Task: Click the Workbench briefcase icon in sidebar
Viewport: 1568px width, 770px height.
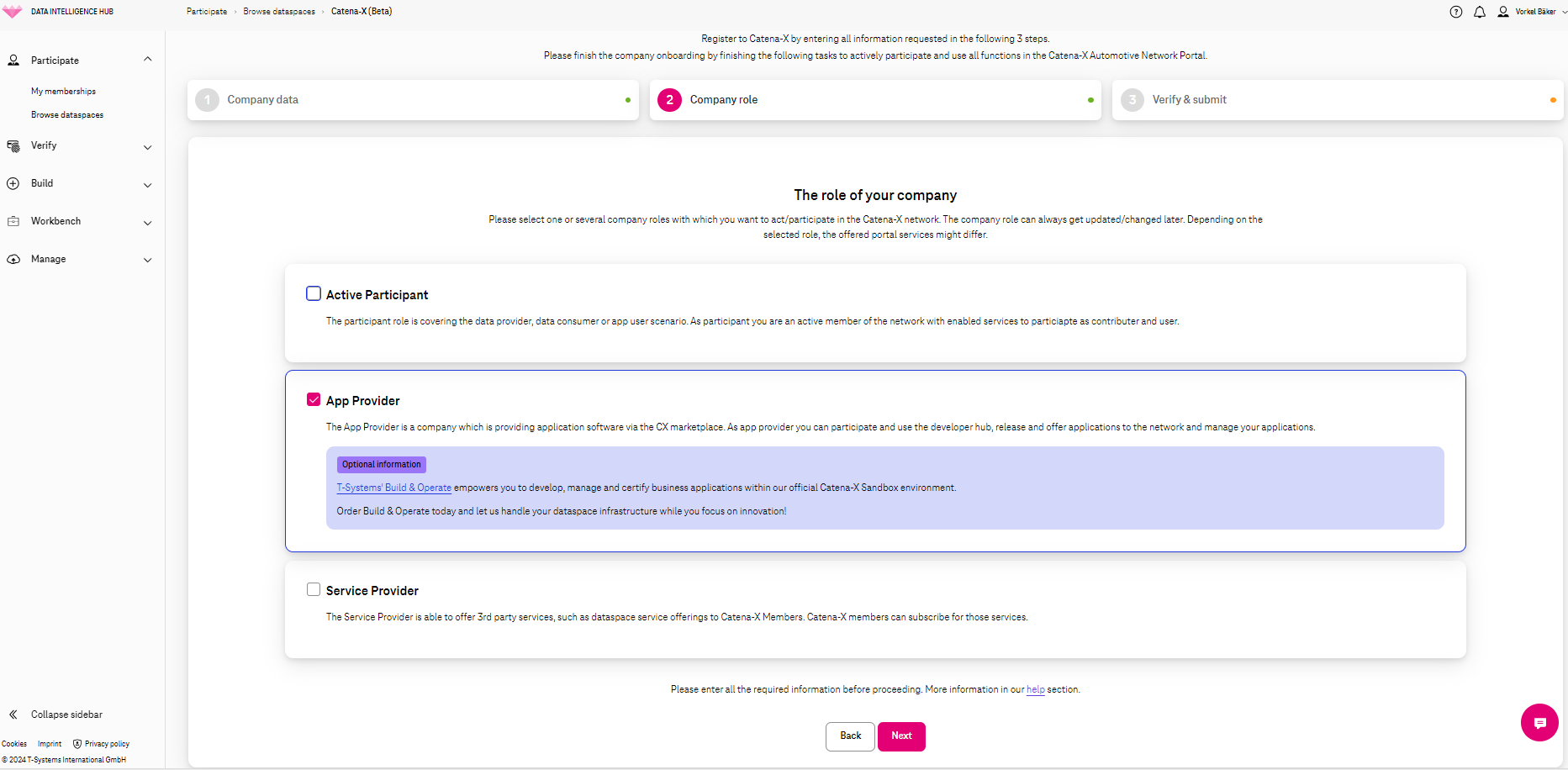Action: coord(13,221)
